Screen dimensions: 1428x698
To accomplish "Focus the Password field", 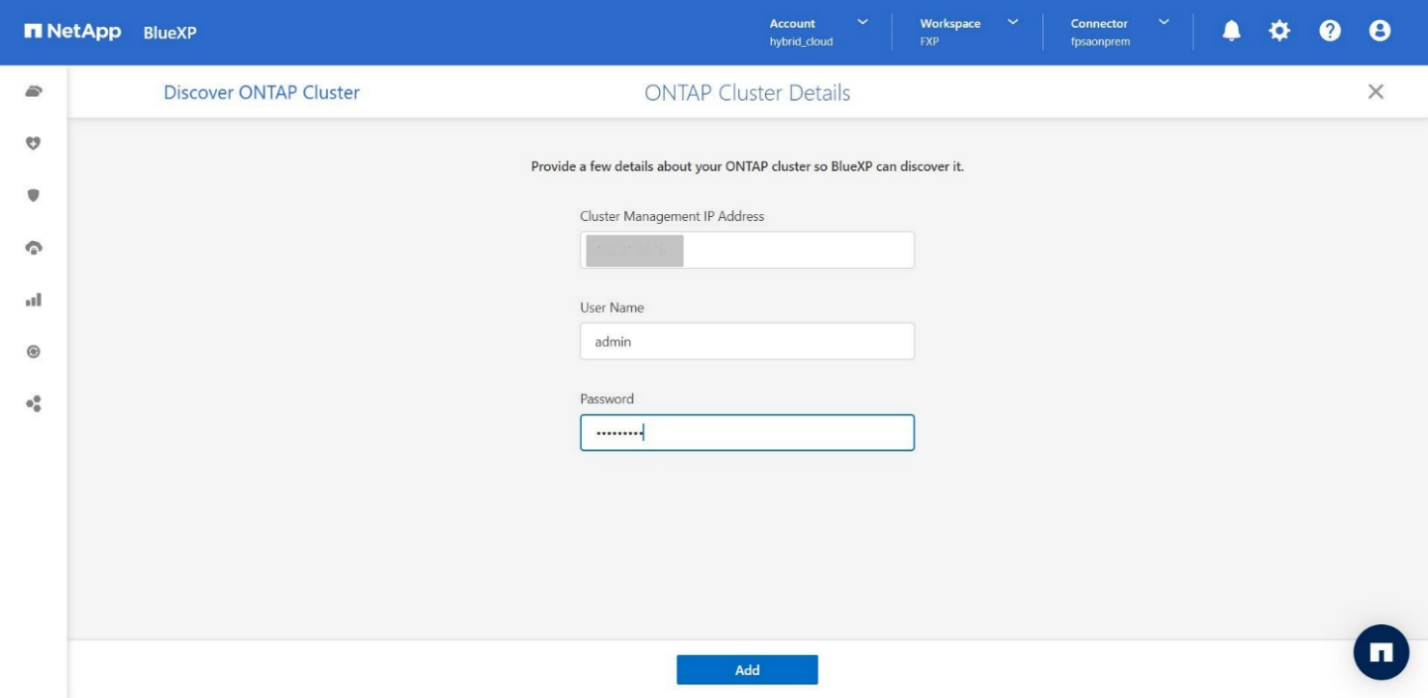I will [747, 433].
